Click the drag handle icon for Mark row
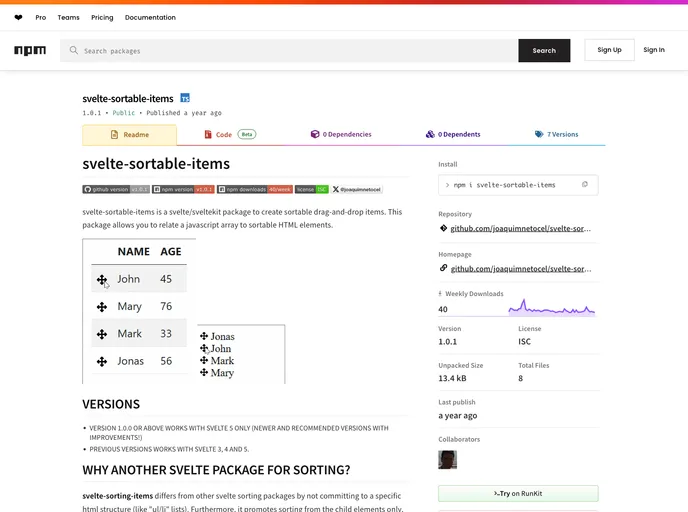This screenshot has width=688, height=512. (102, 334)
